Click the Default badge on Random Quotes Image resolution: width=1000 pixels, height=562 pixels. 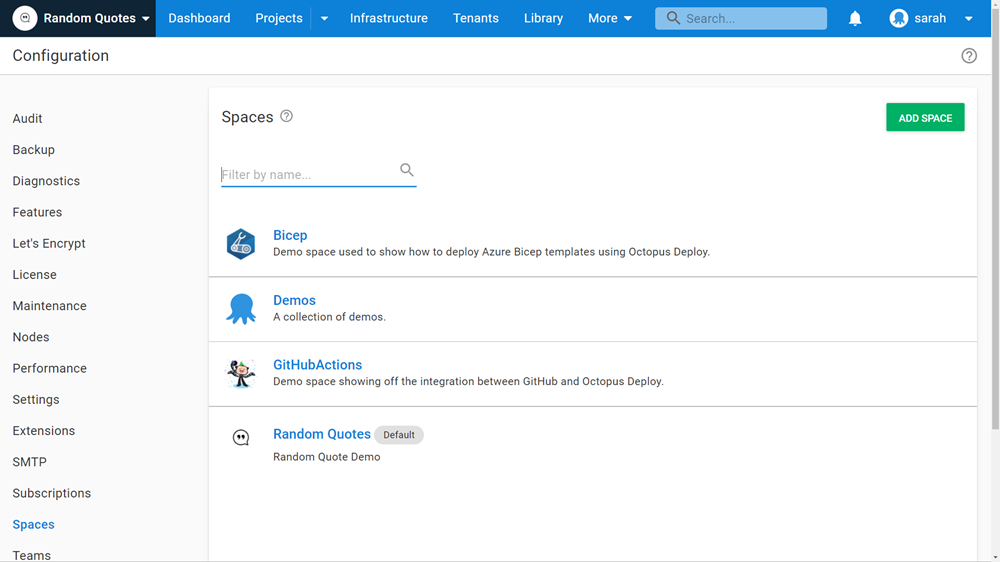point(399,435)
